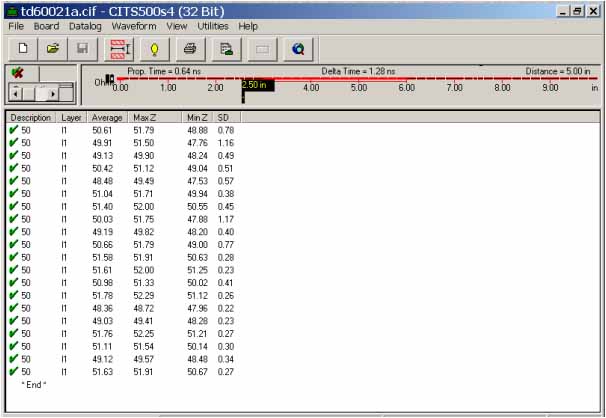This screenshot has width=606, height=418.
Task: Click the red waveform measure icon
Action: click(x=120, y=47)
